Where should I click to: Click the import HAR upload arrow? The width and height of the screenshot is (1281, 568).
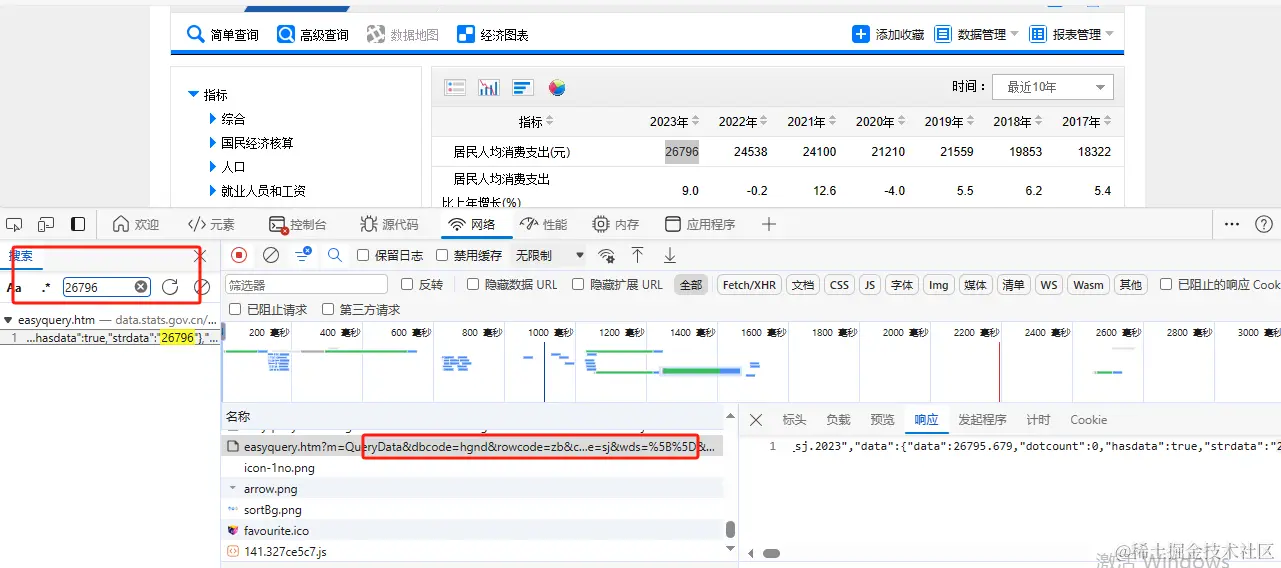637,255
